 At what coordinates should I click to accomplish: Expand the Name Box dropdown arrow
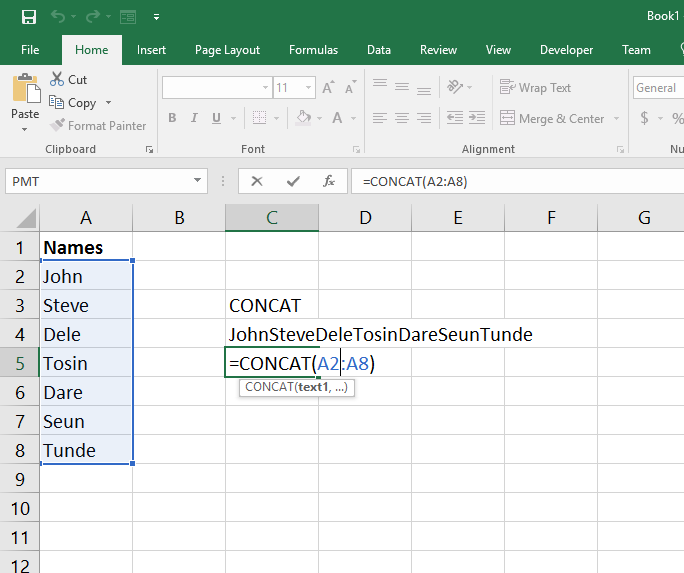(x=198, y=180)
